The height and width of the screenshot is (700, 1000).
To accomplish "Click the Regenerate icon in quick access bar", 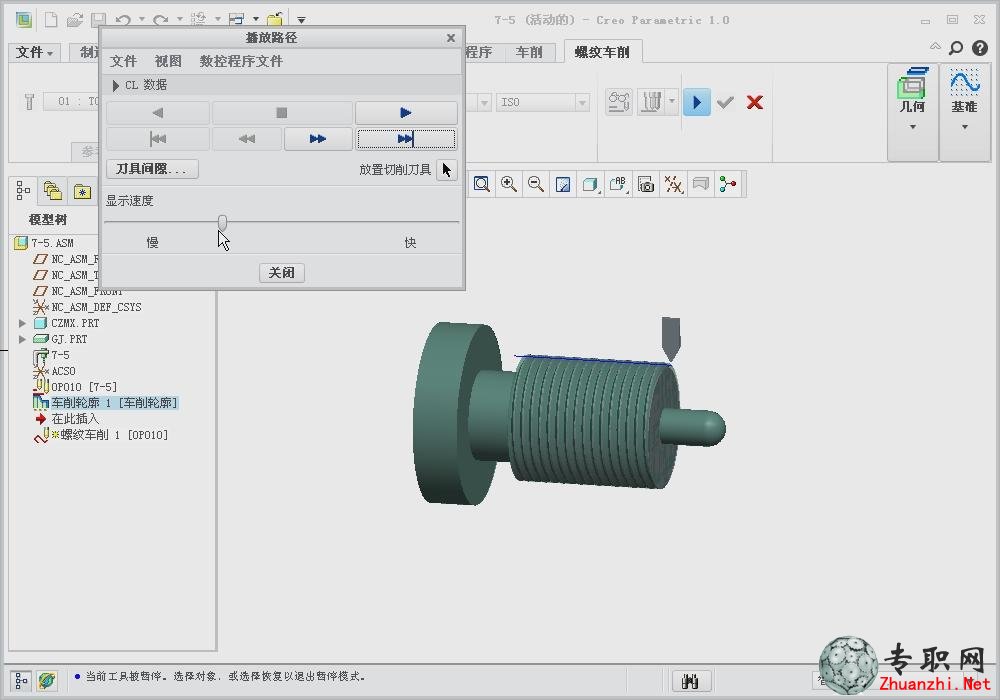I will [x=198, y=20].
